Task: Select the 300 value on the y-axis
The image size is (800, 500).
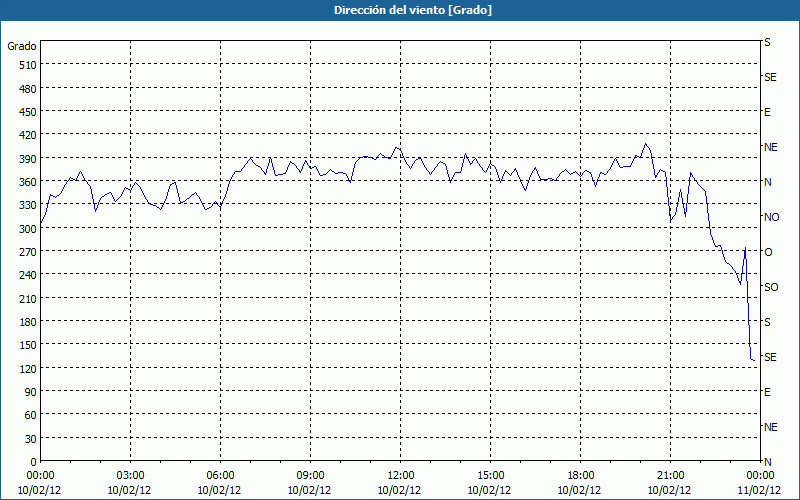Action: click(x=28, y=229)
